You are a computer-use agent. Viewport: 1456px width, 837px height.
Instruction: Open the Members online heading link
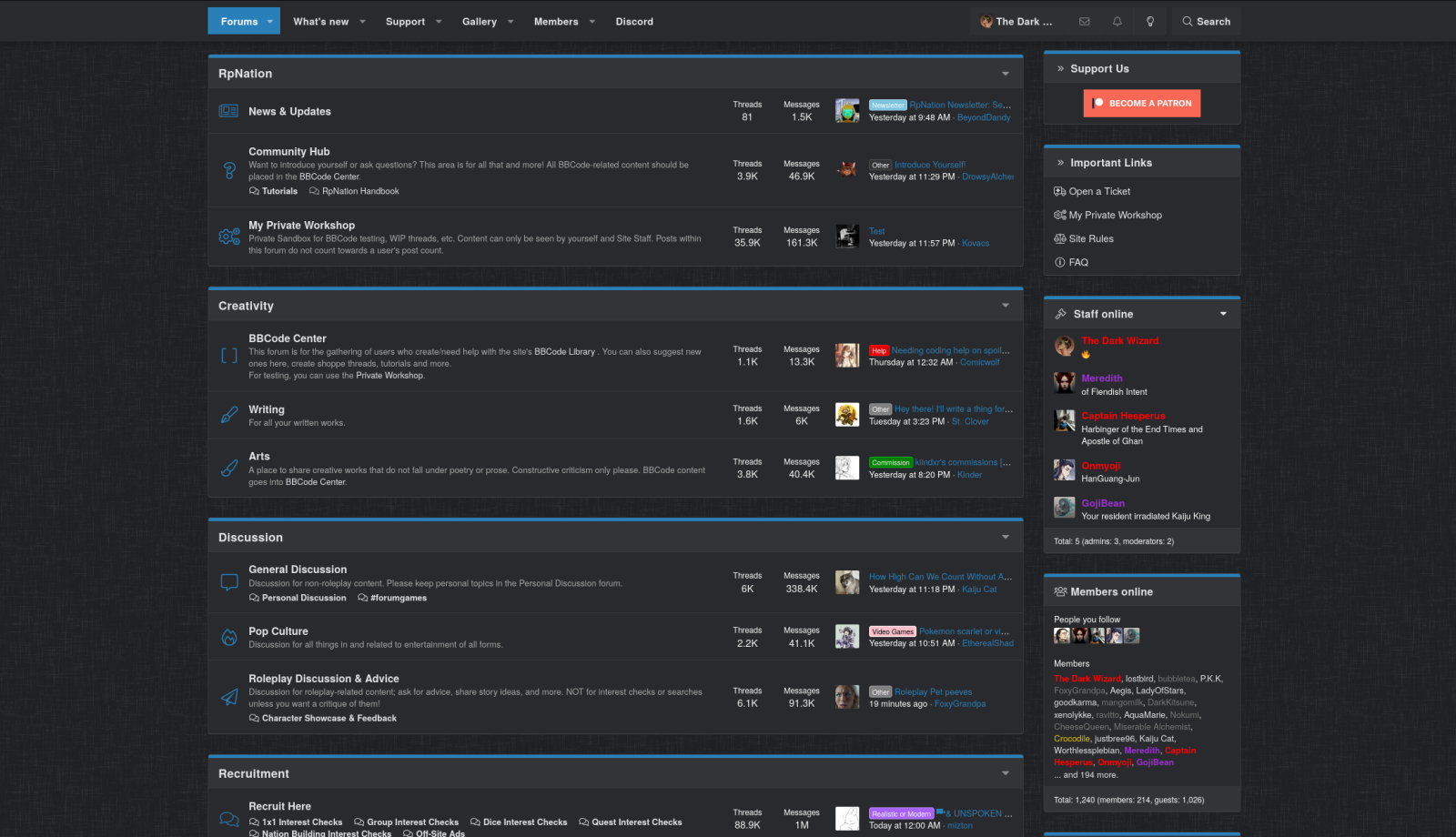(x=1111, y=591)
